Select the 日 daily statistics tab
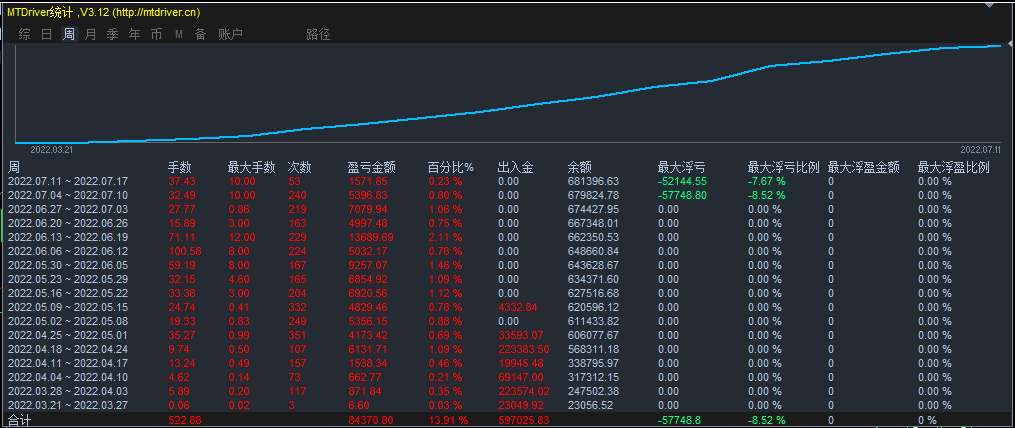The image size is (1015, 428). click(x=46, y=34)
